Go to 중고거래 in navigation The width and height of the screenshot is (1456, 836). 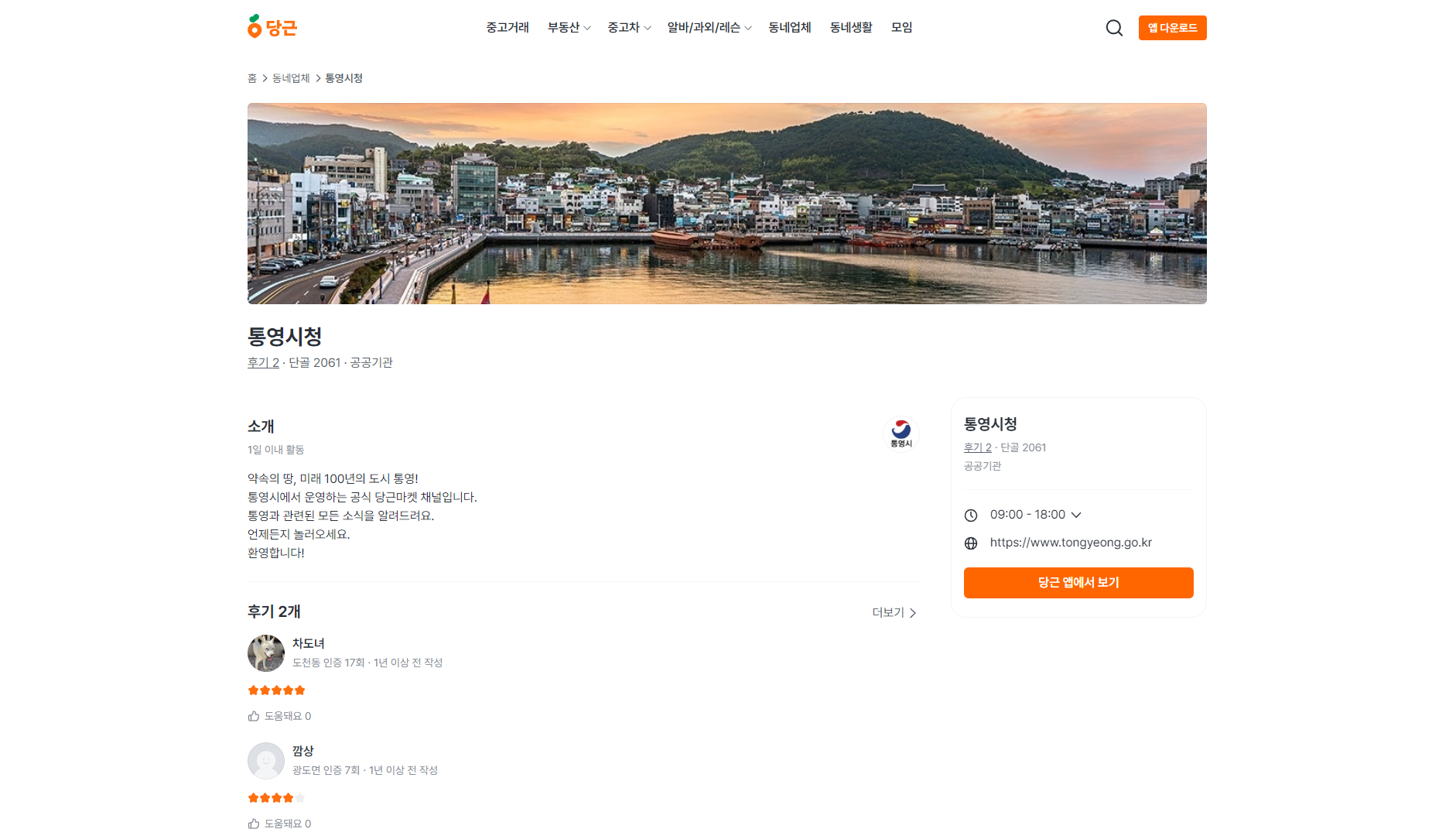point(508,28)
